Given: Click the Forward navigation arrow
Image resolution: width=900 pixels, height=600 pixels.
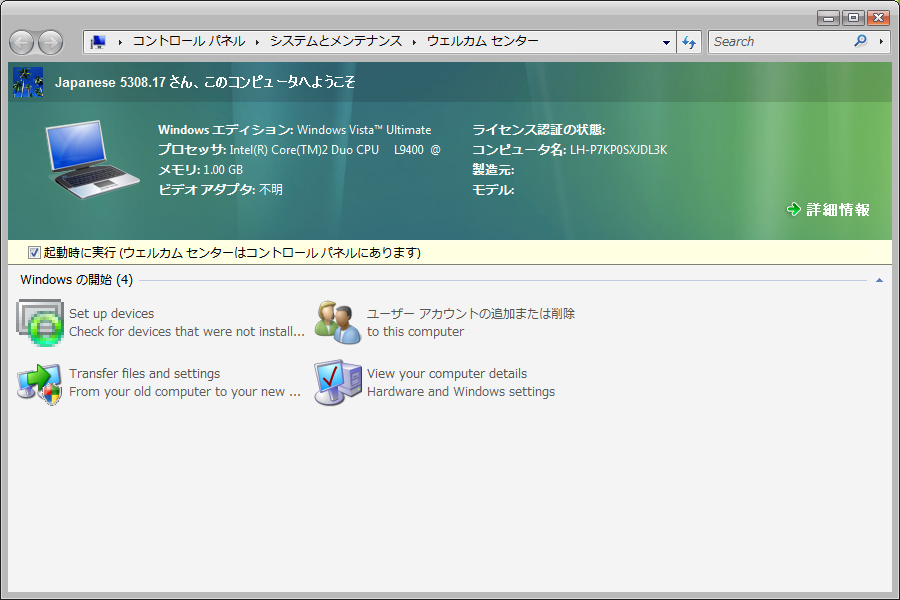Looking at the screenshot, I should coord(51,42).
